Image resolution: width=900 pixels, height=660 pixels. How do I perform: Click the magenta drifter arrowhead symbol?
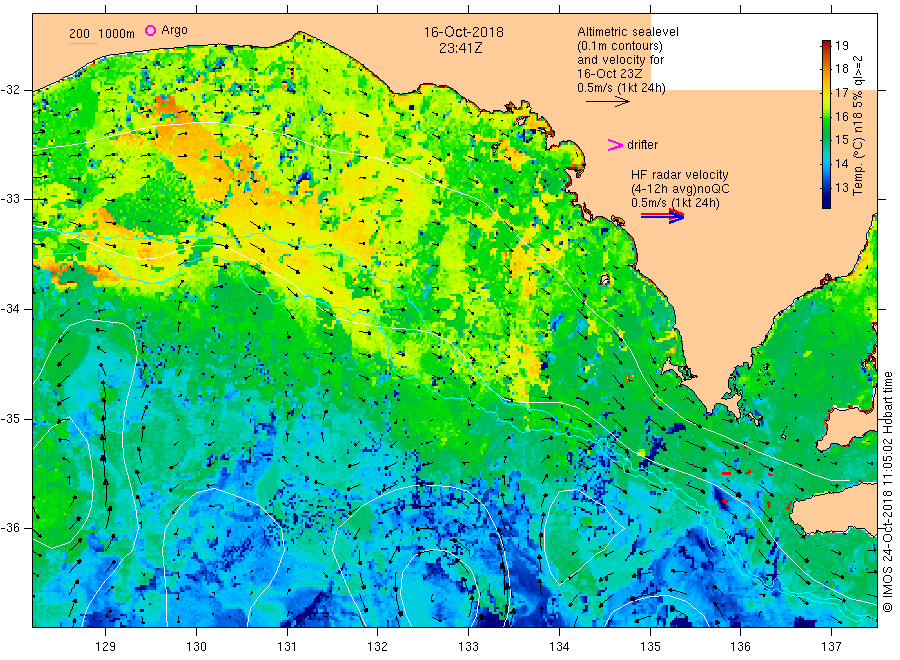click(615, 145)
